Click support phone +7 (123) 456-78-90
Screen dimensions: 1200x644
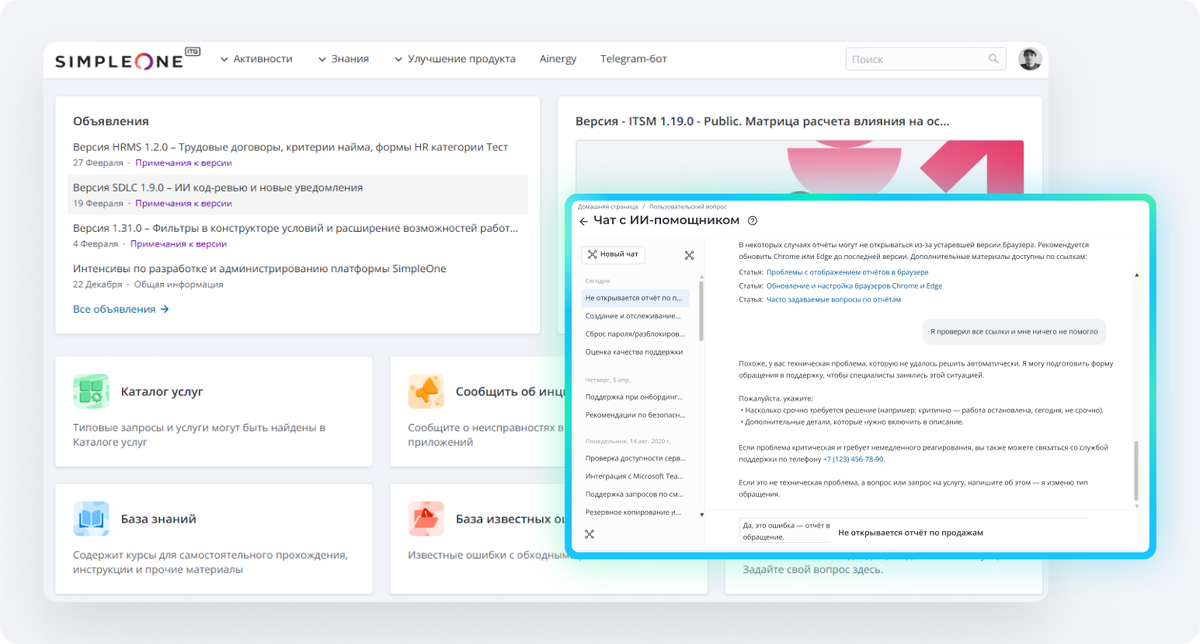point(853,459)
